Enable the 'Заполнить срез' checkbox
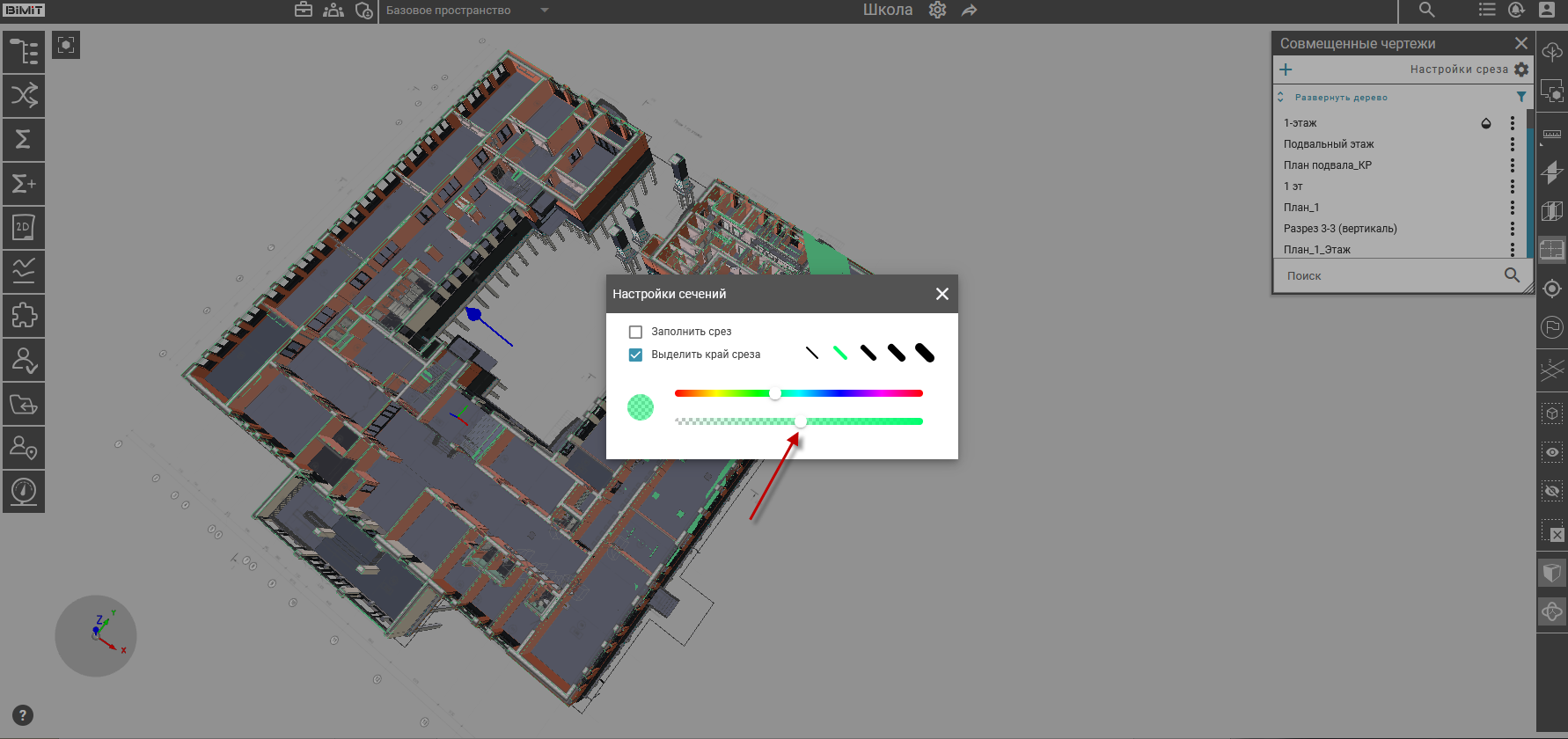1568x739 pixels. pyautogui.click(x=635, y=332)
